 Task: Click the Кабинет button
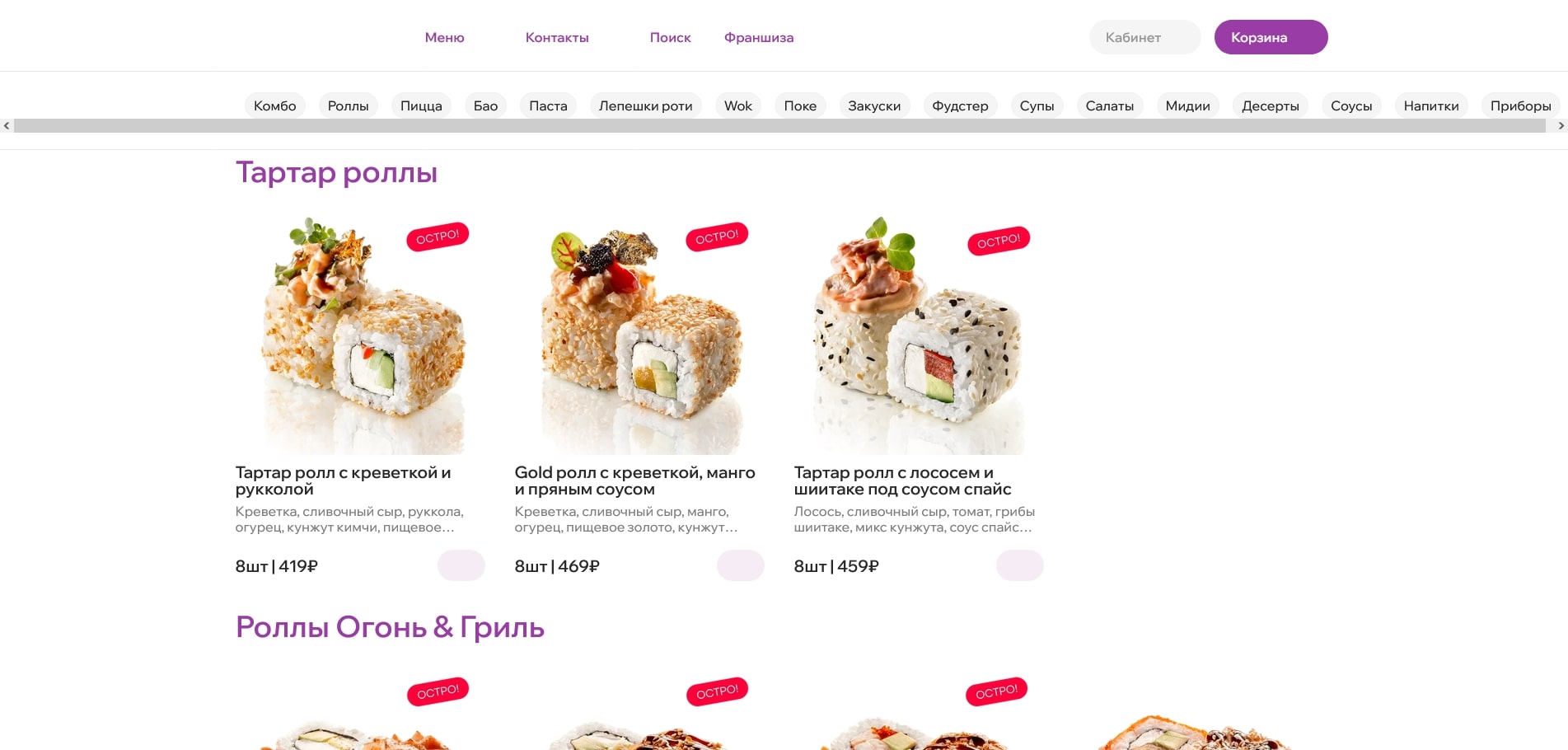pyautogui.click(x=1144, y=37)
